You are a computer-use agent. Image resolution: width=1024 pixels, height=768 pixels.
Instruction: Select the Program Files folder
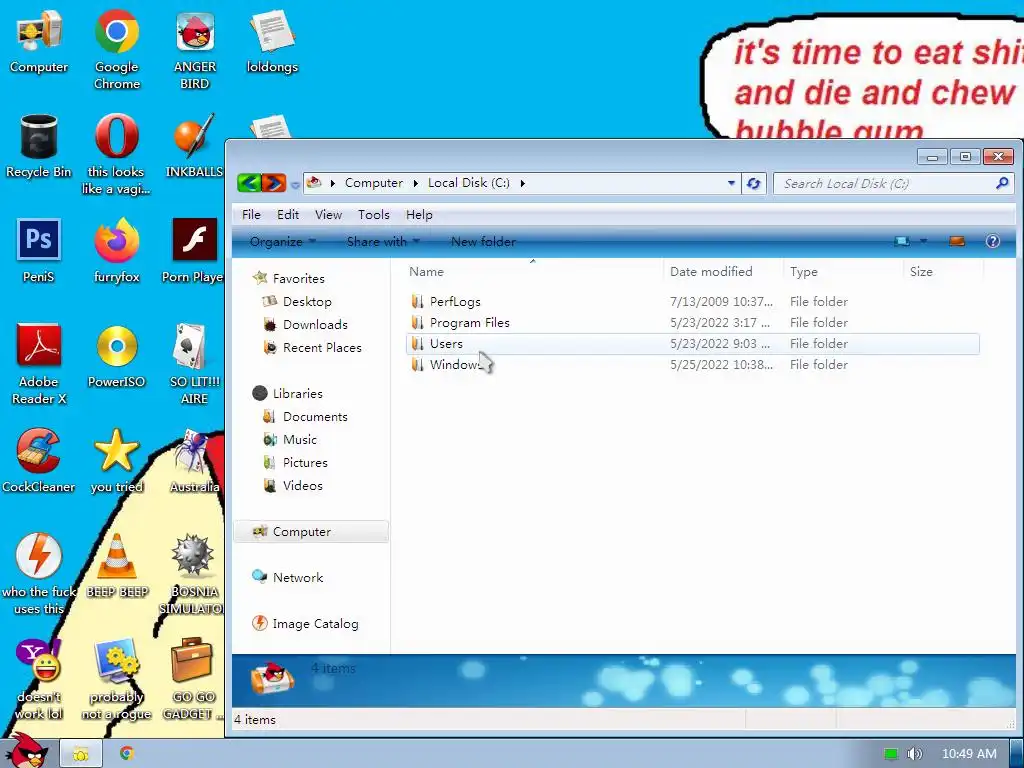tap(469, 323)
